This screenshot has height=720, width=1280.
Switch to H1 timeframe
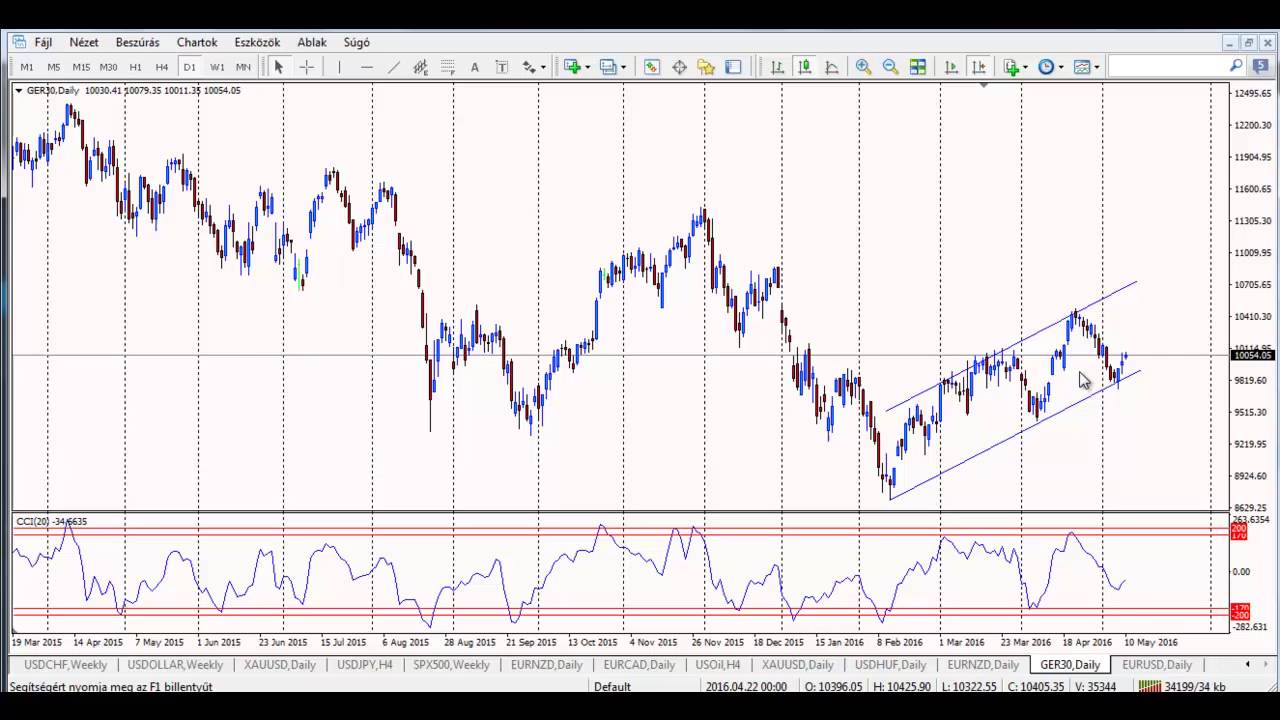pyautogui.click(x=135, y=67)
